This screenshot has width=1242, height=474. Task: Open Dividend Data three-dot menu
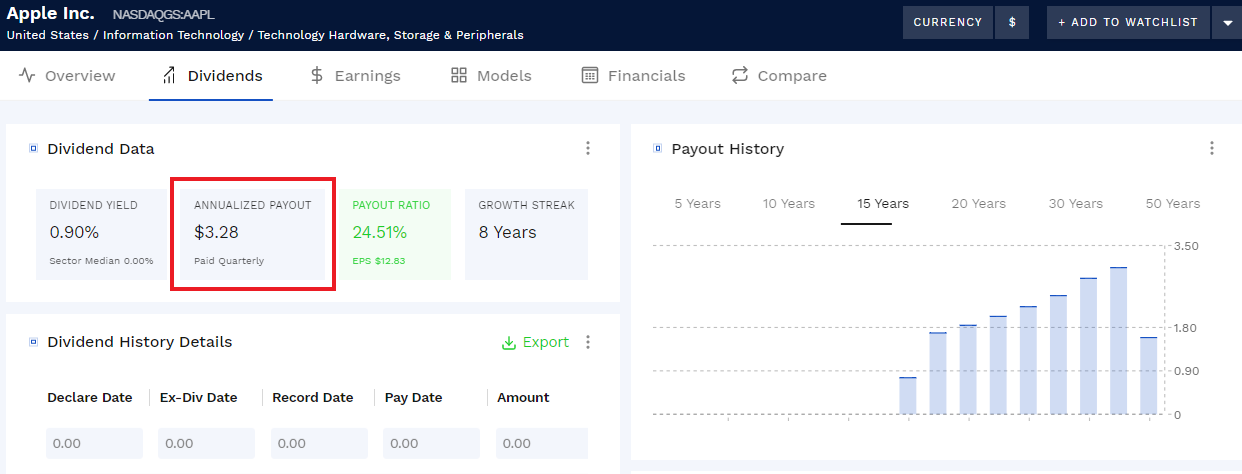[588, 148]
